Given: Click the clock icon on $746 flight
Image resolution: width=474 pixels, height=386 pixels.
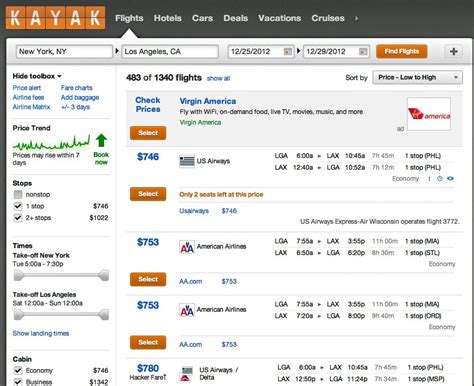Looking at the screenshot, I should coord(440,179).
